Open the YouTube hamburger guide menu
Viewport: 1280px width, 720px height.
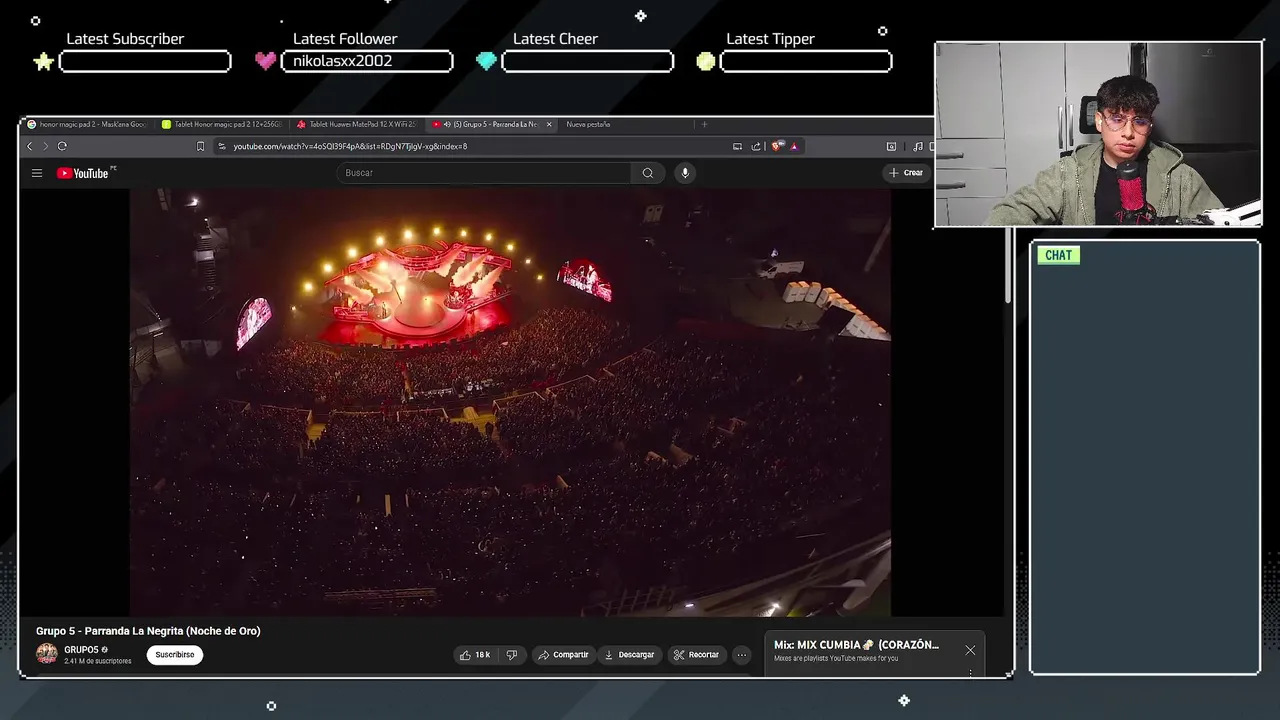(x=37, y=173)
